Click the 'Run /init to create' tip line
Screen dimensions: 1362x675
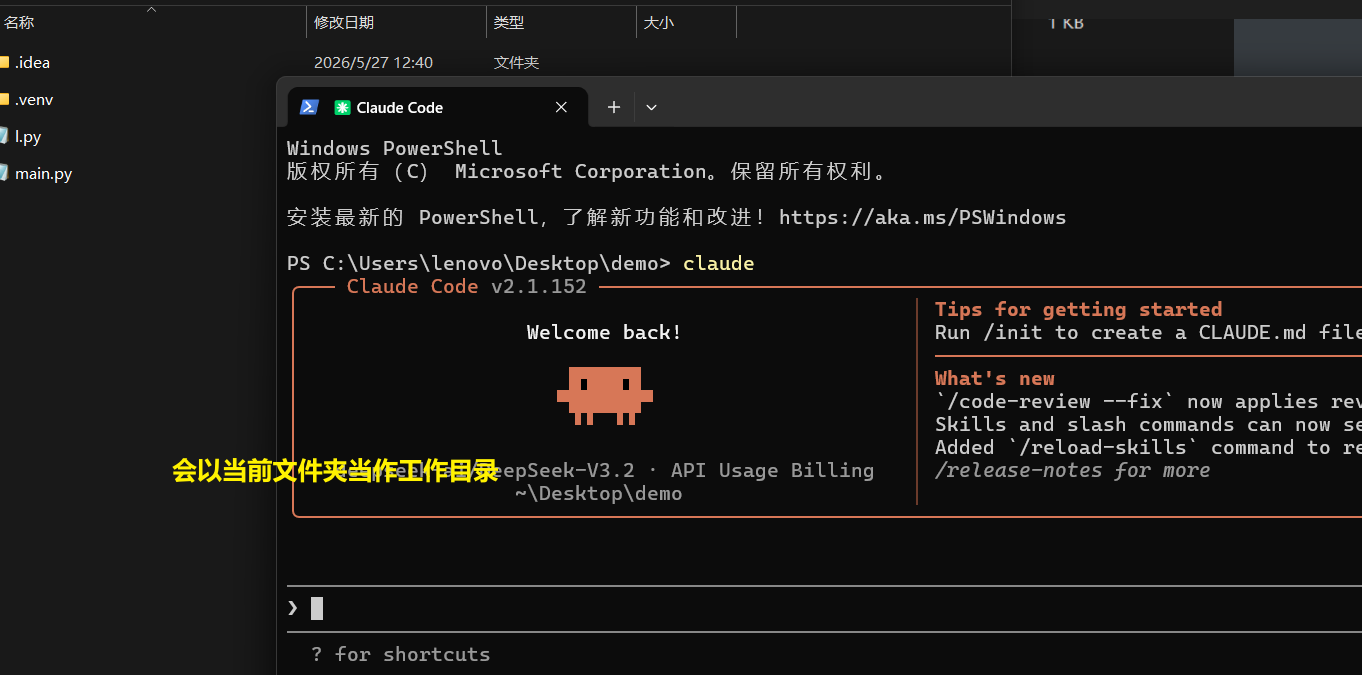(1148, 332)
